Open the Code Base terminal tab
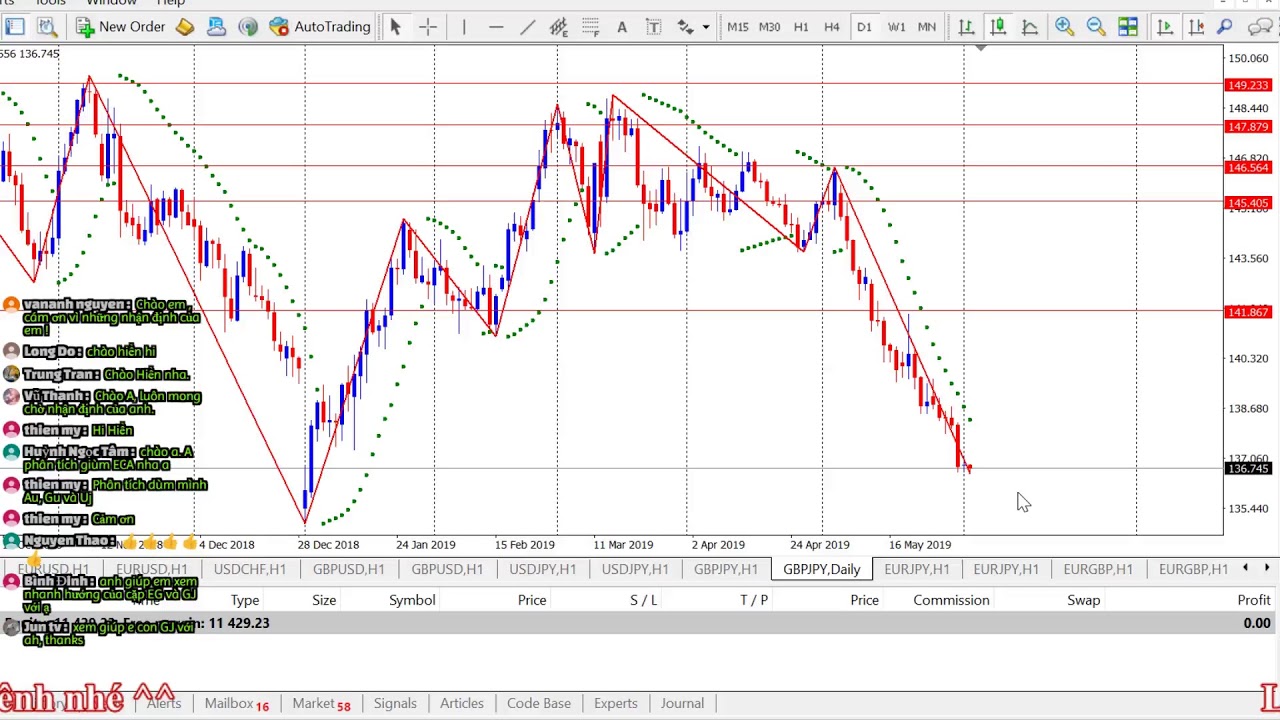 point(539,703)
